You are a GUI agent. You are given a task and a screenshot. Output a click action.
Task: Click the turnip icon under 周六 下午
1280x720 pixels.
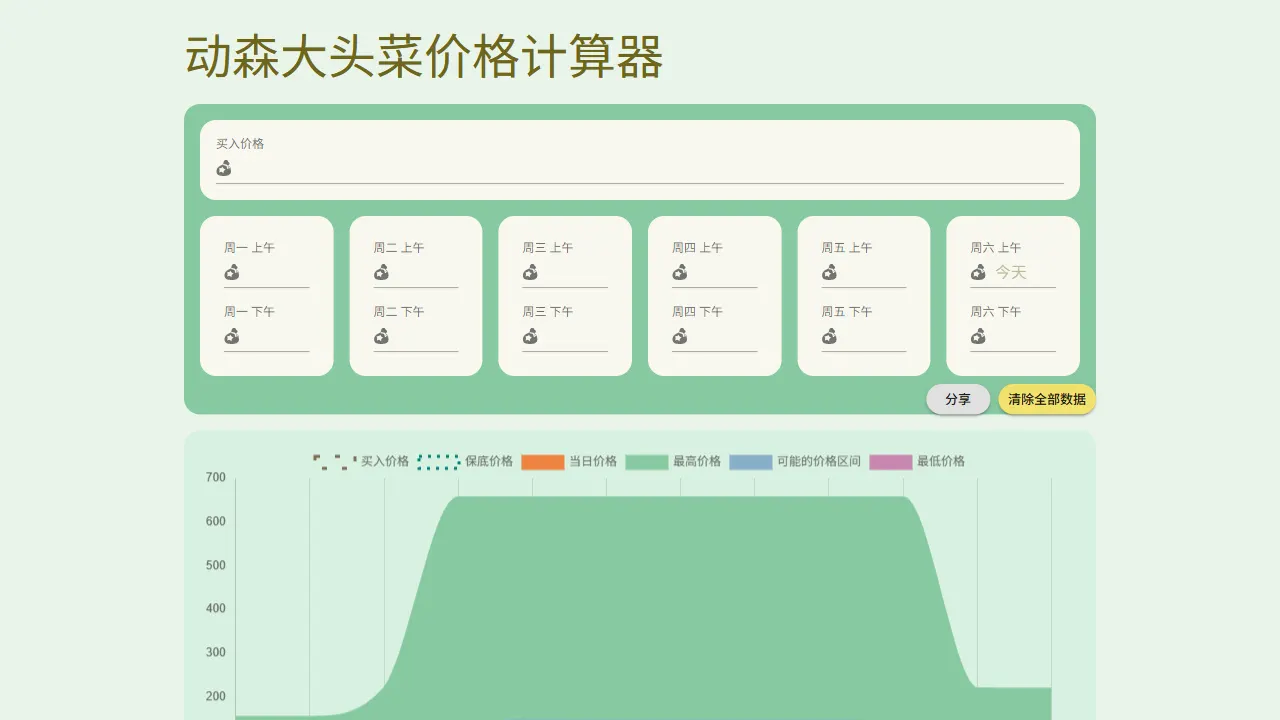tap(978, 336)
